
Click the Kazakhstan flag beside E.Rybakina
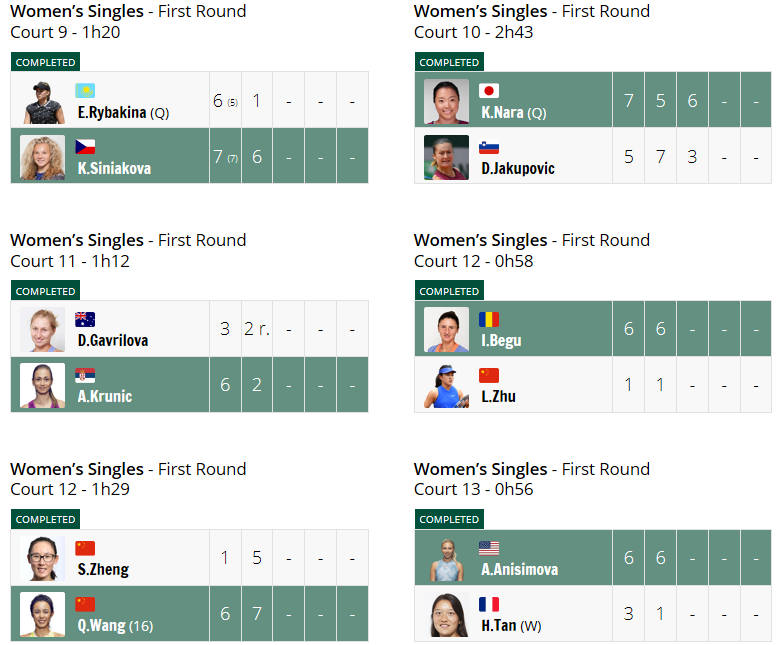coord(85,91)
